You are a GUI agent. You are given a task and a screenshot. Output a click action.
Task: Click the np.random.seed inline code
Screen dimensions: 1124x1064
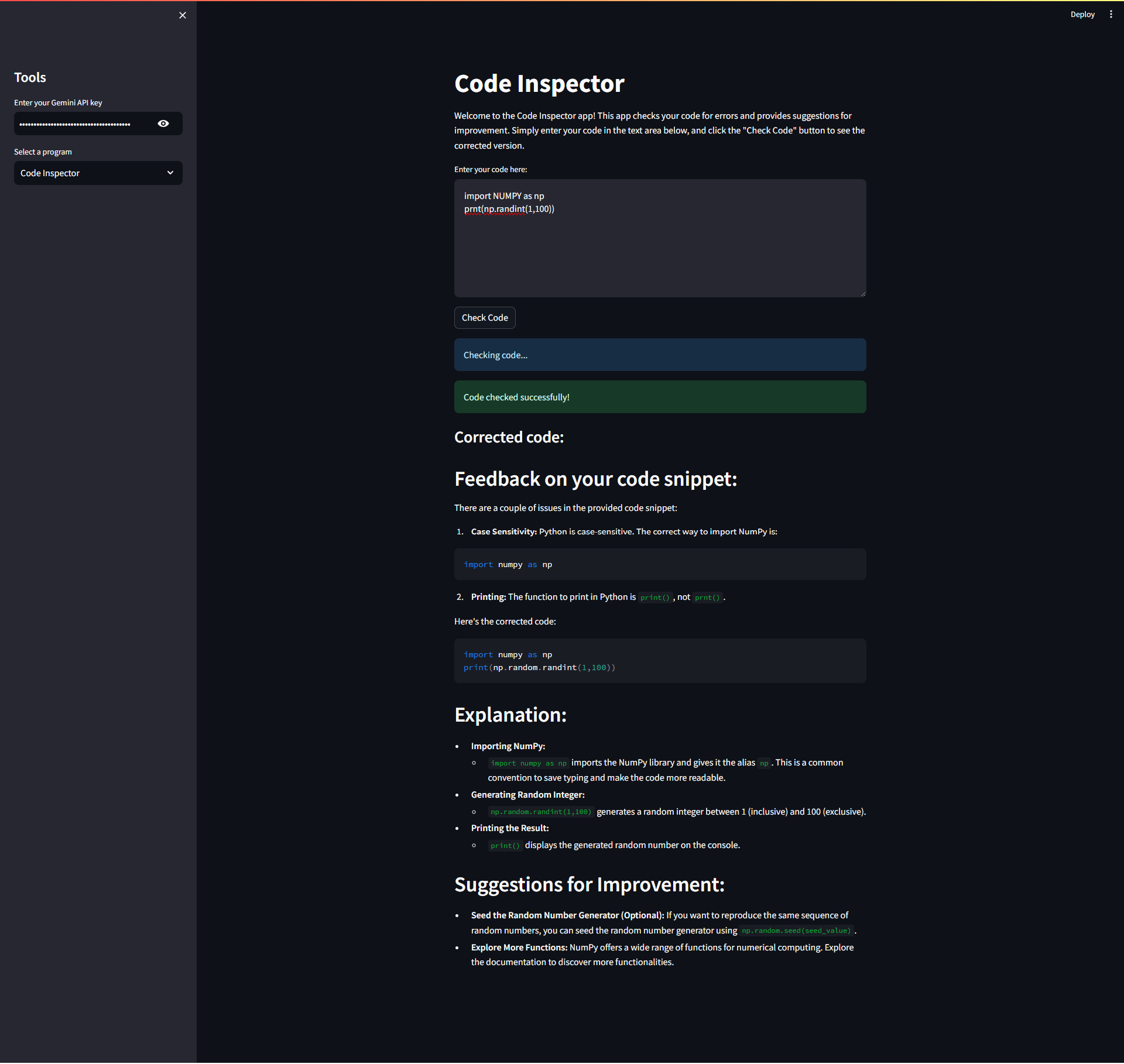pos(796,931)
